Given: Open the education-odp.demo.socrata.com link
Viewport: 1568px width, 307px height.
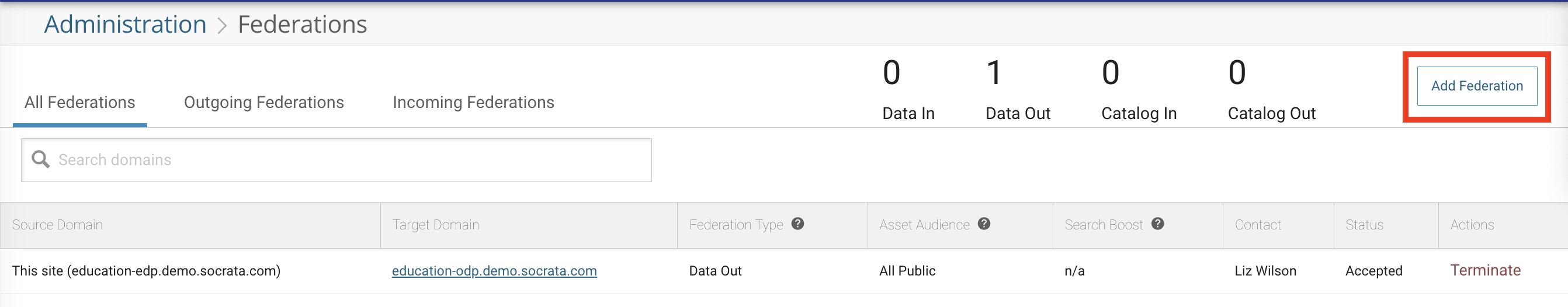Looking at the screenshot, I should (494, 271).
